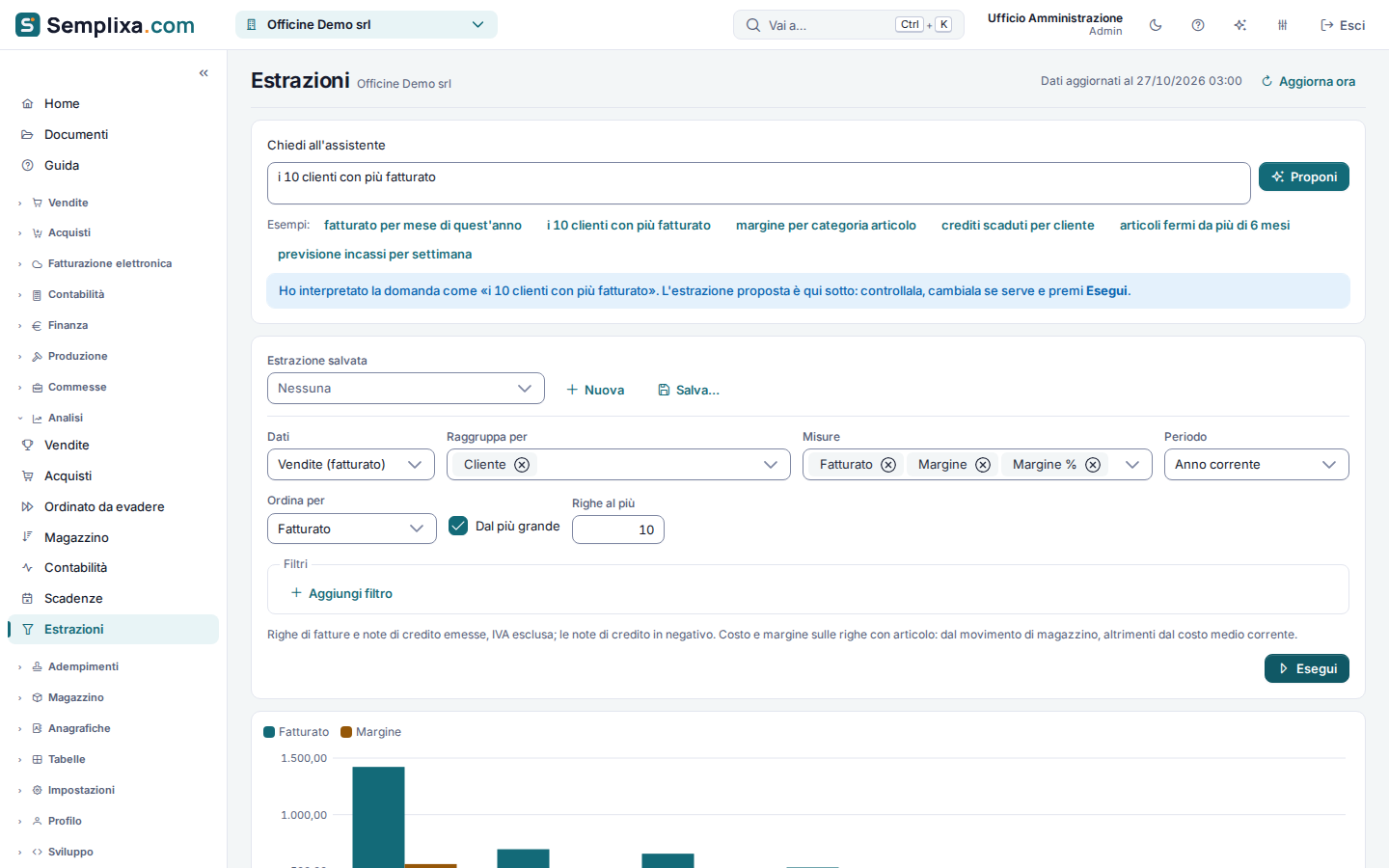
Task: Expand the Adempimenti sidebar menu
Action: (113, 666)
